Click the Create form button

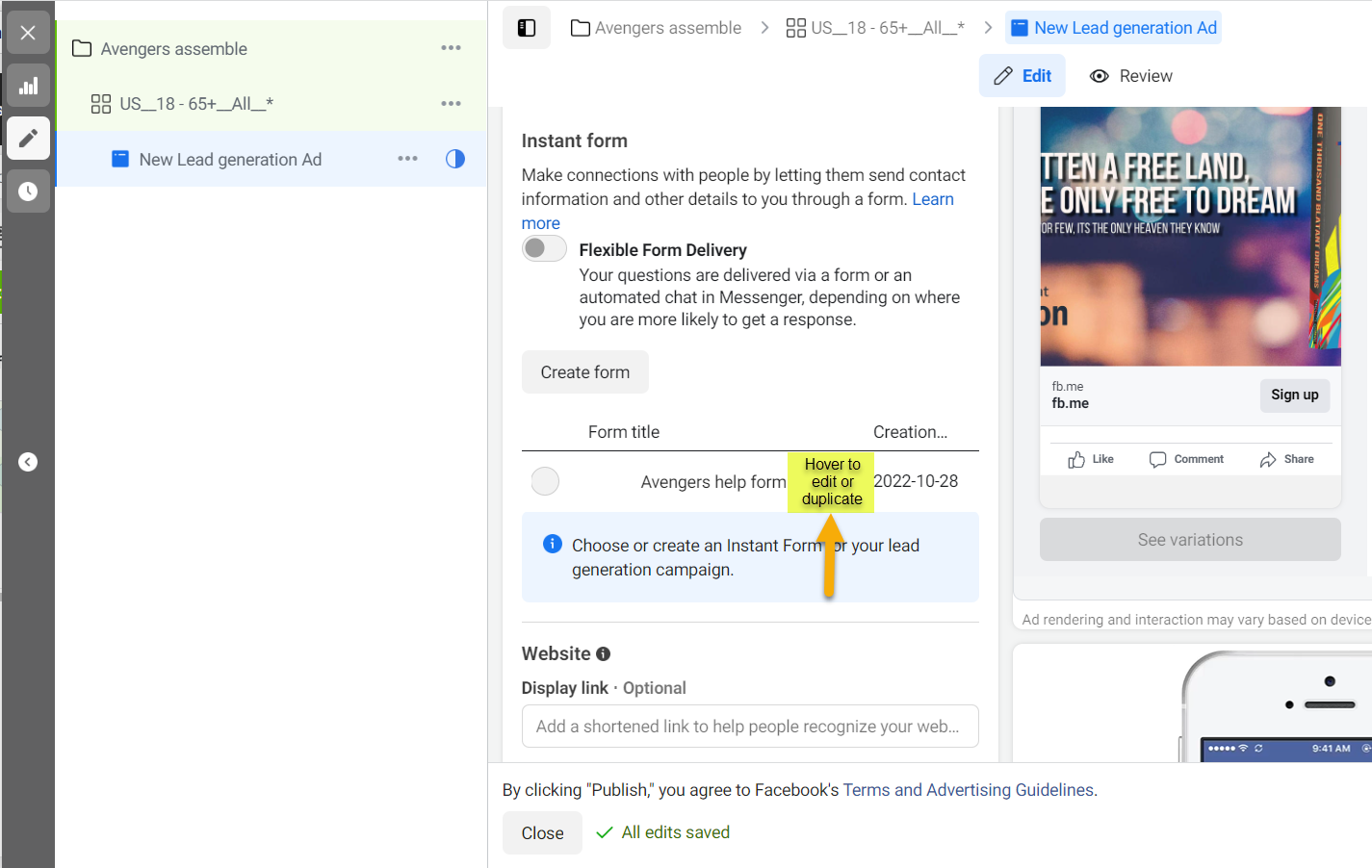pos(585,372)
